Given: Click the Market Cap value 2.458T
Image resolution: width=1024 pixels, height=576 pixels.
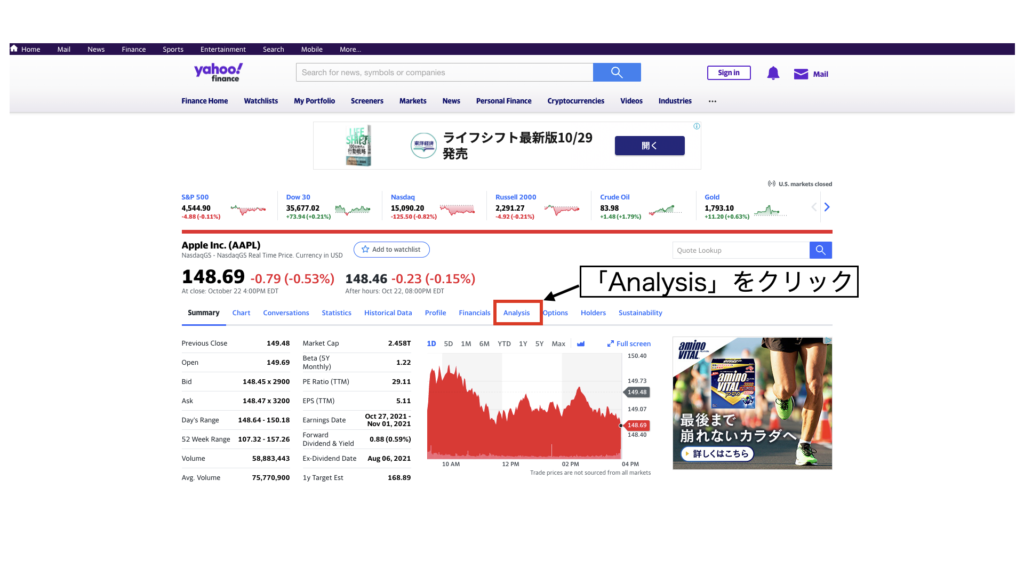Looking at the screenshot, I should (399, 343).
